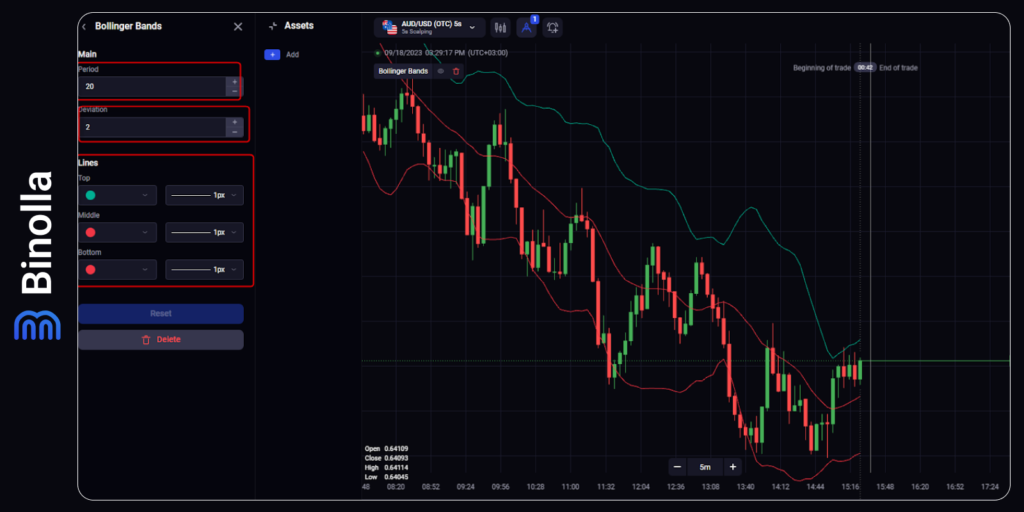Click the Period input field

(x=152, y=86)
